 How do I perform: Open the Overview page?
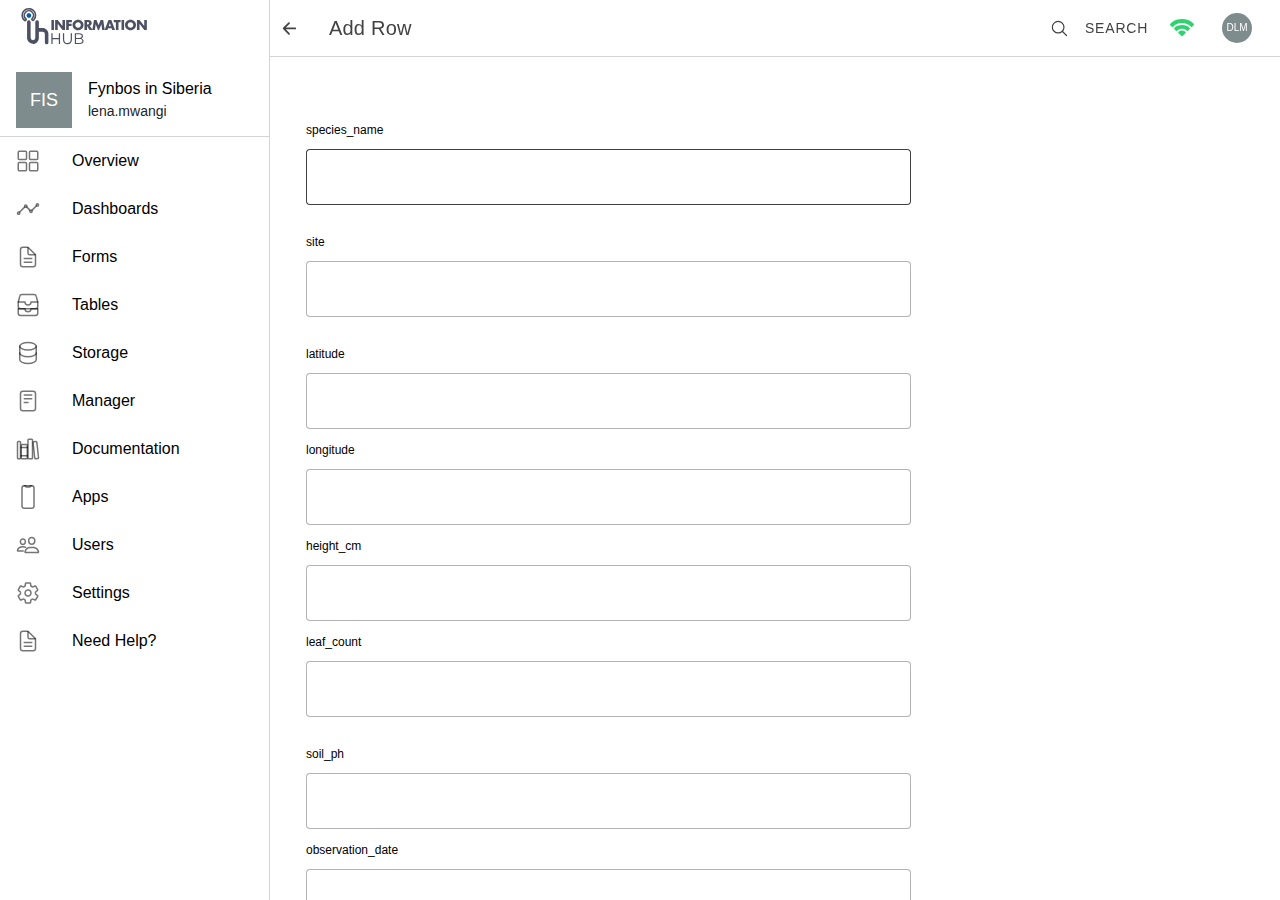coord(105,161)
